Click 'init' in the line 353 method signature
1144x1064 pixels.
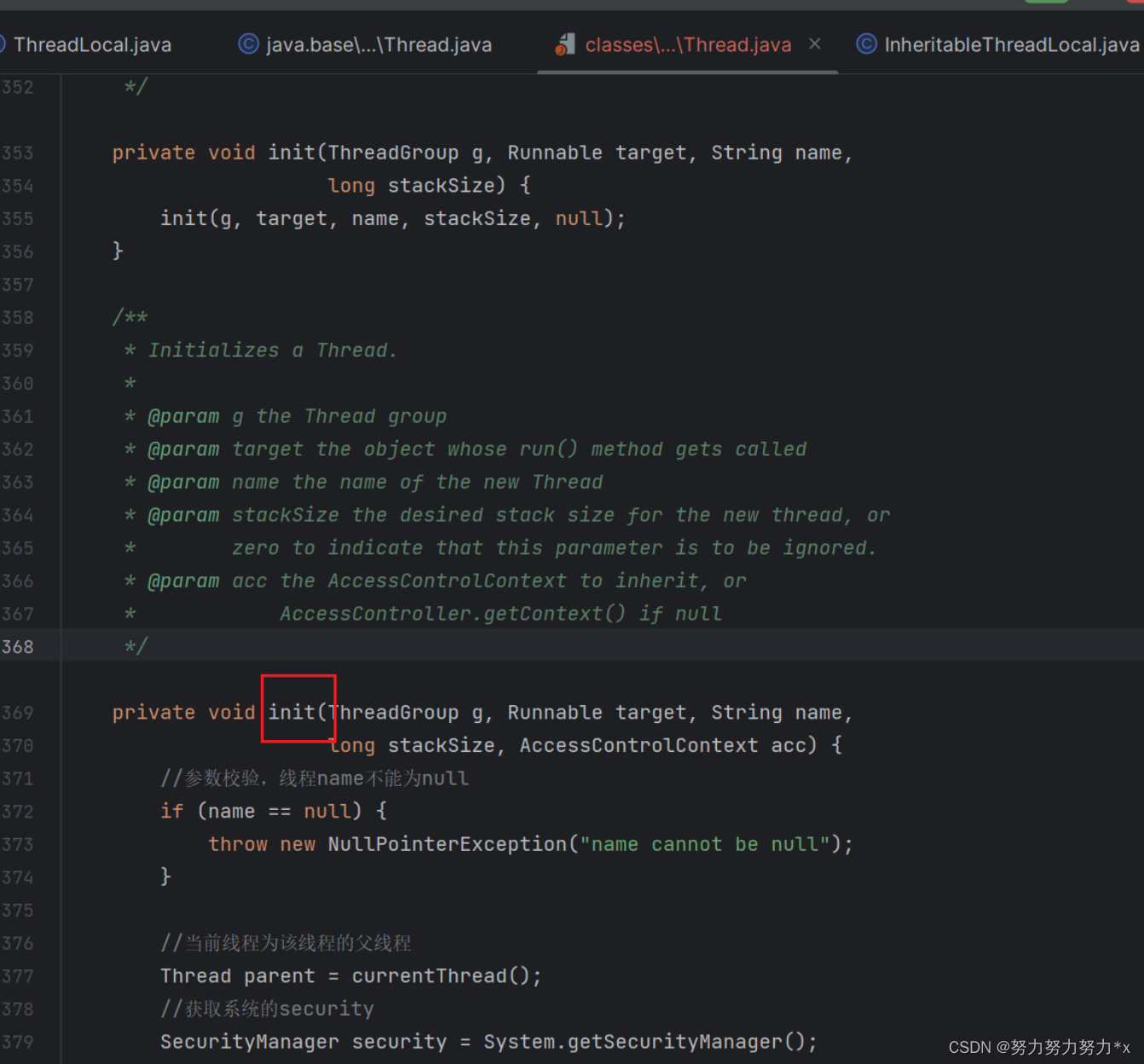tap(292, 152)
